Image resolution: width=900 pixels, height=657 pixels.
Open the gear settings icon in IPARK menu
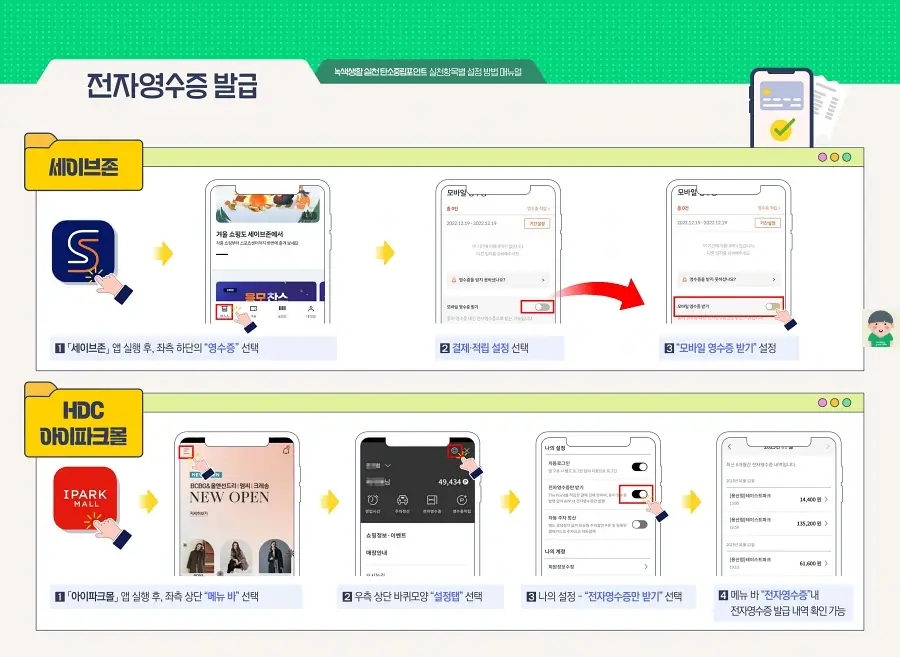[x=454, y=451]
